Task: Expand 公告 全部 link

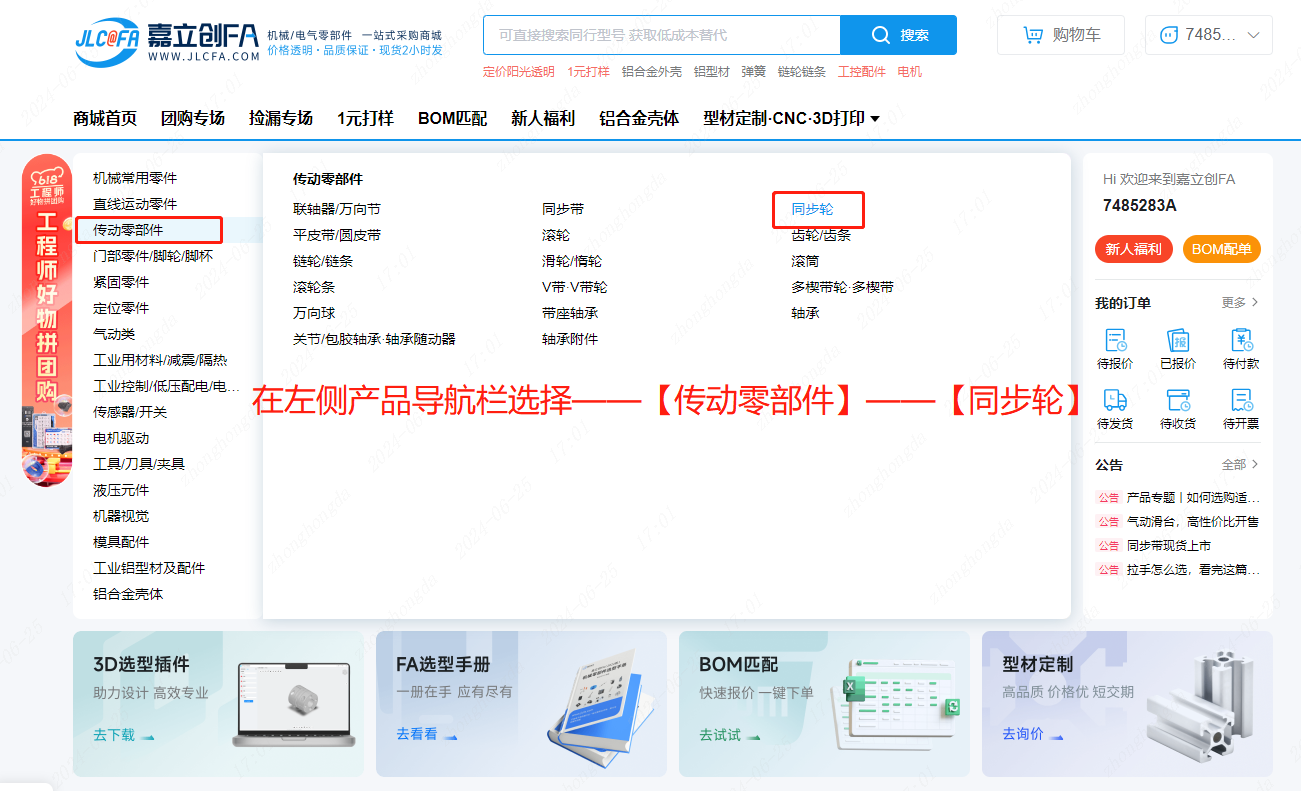Action: (x=1240, y=464)
